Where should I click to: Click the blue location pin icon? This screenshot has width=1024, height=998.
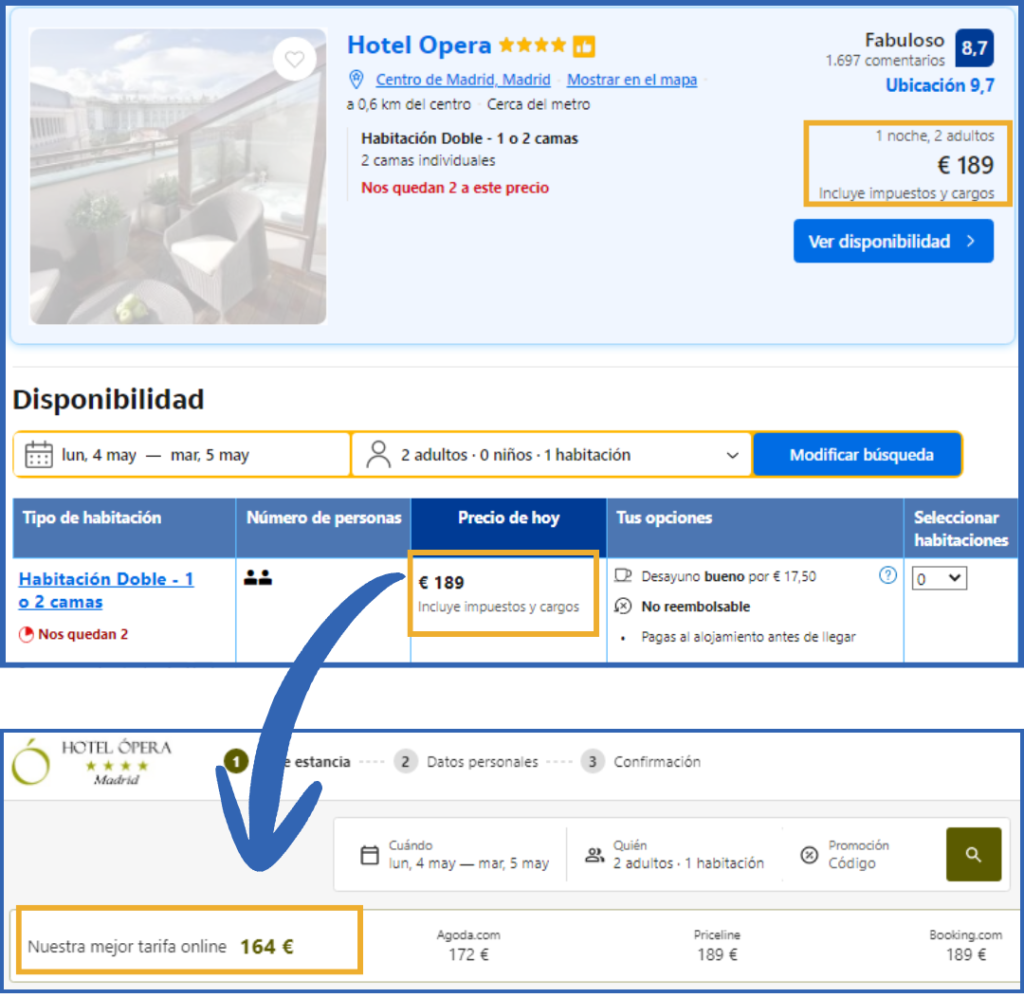pos(356,80)
